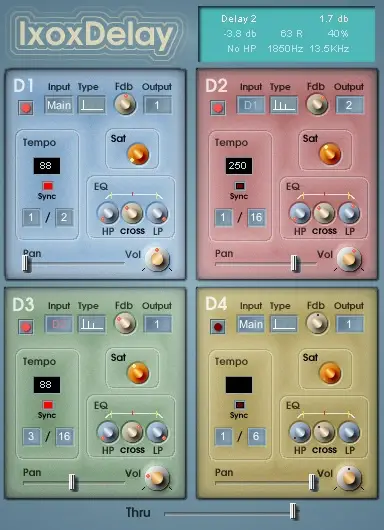This screenshot has height=530, width=384.
Task: Select the D3 tempo field showing 88
Action: [47, 385]
